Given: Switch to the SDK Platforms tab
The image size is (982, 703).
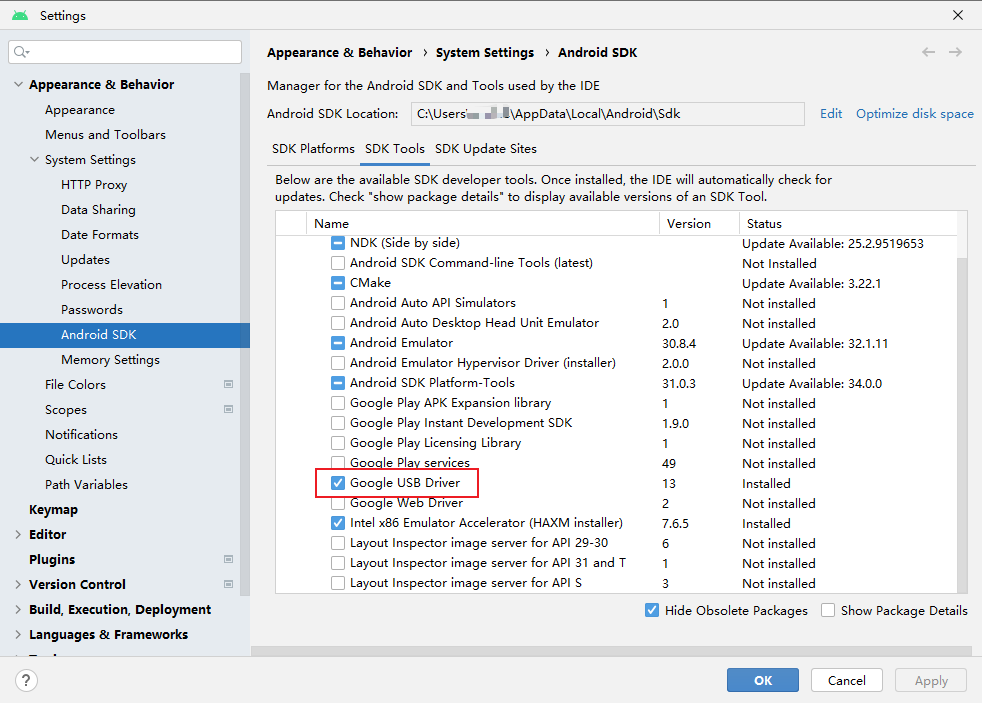Looking at the screenshot, I should pyautogui.click(x=313, y=149).
